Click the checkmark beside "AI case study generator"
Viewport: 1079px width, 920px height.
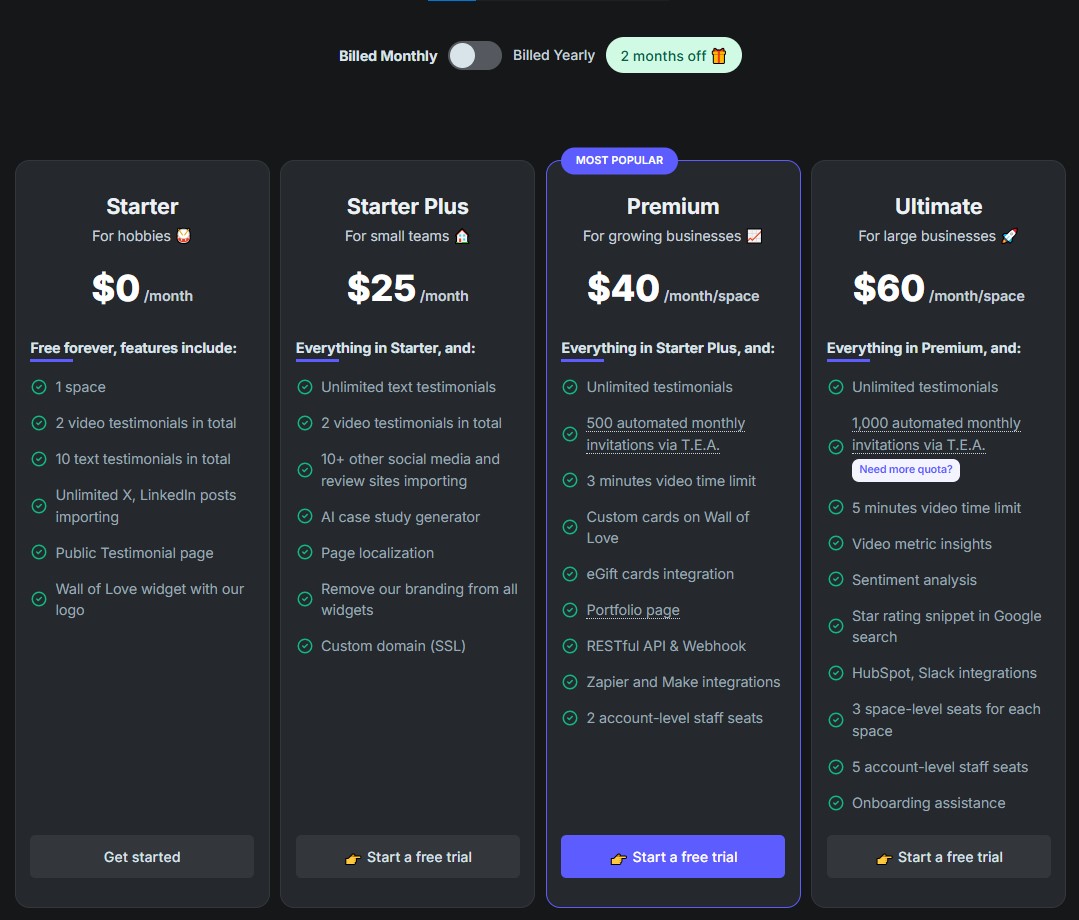coord(304,517)
